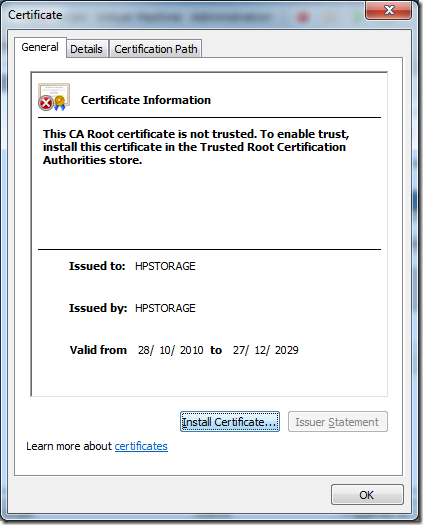
Task: Click the Certificate Information heading
Action: click(146, 100)
